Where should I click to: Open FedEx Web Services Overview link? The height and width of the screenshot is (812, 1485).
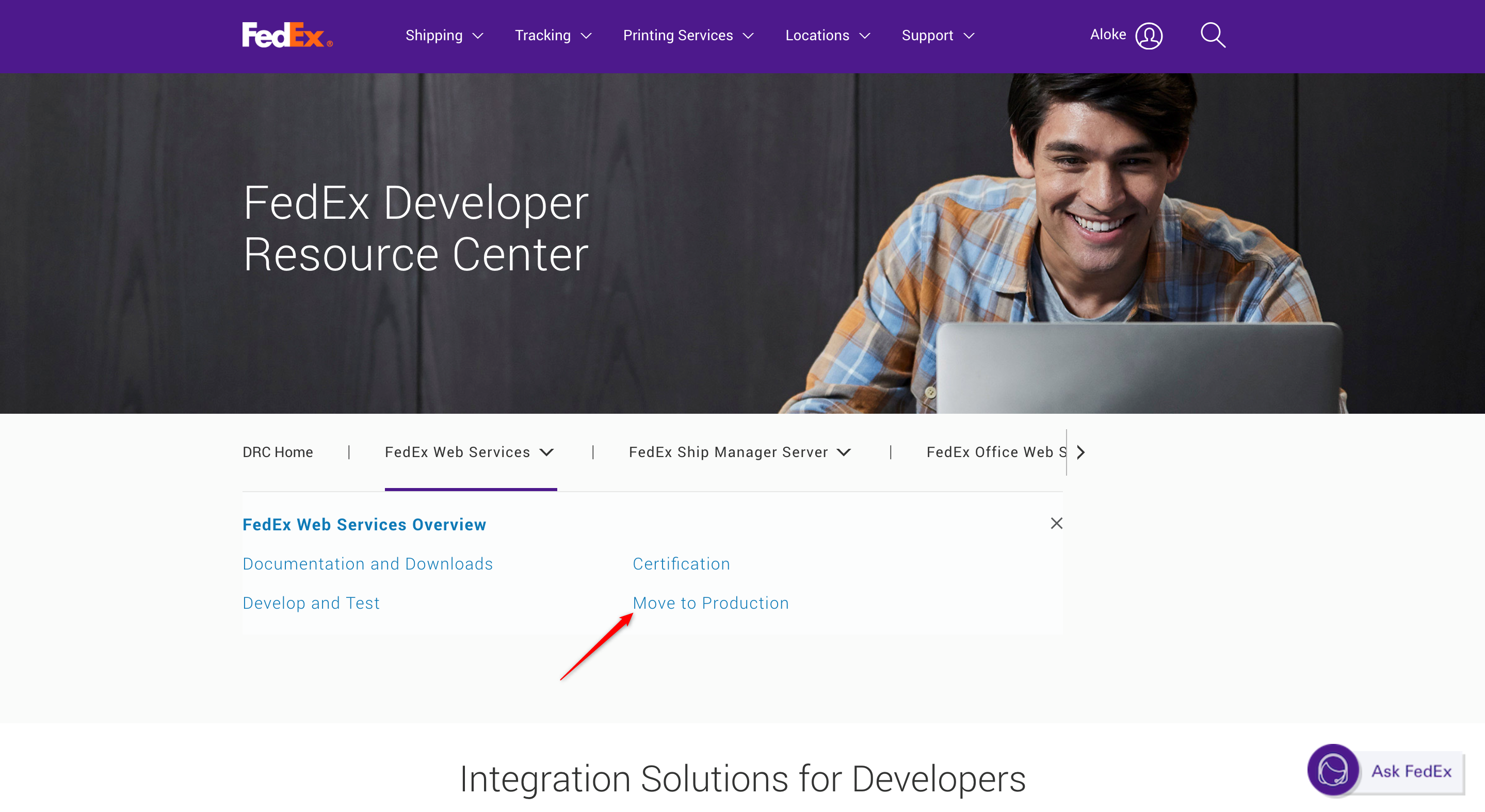[364, 525]
